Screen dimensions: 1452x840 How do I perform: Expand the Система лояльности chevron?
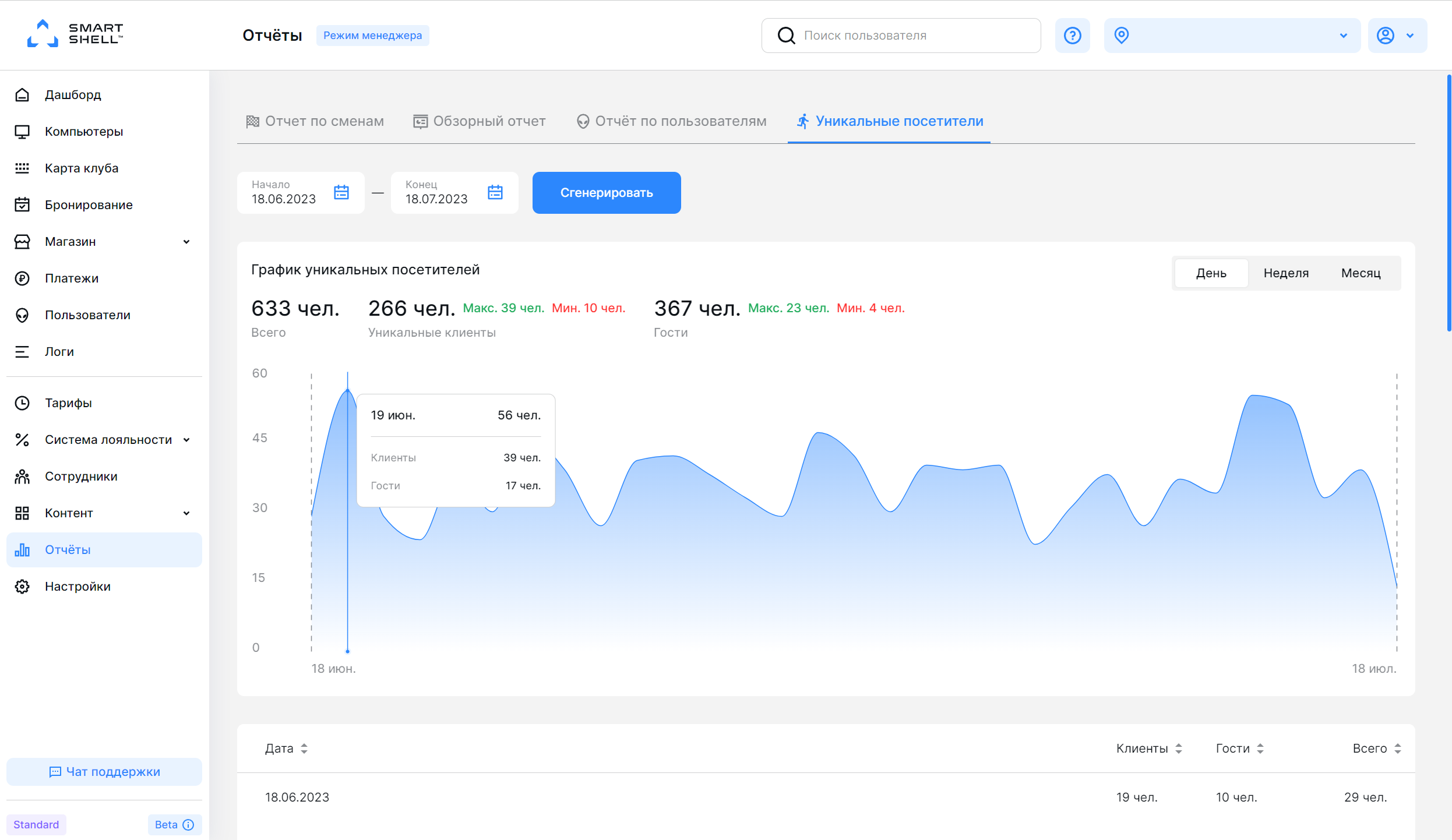(186, 440)
